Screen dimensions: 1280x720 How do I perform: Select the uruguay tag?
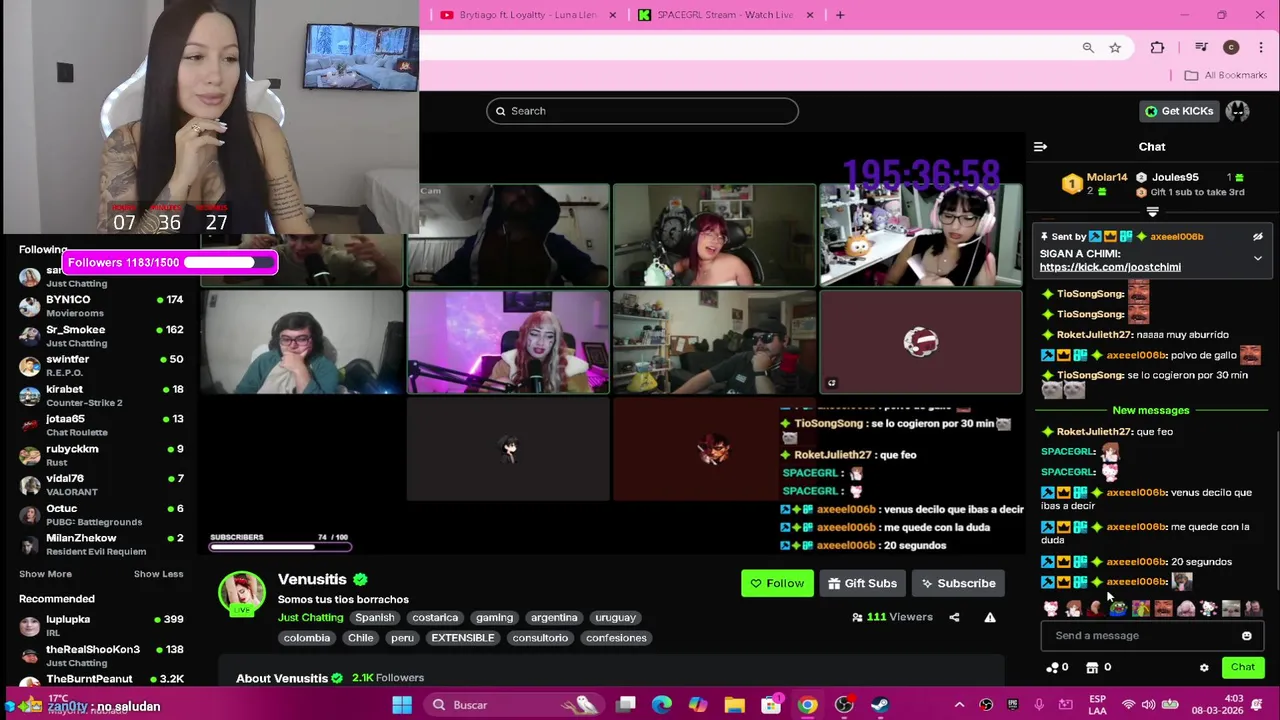[x=616, y=618]
